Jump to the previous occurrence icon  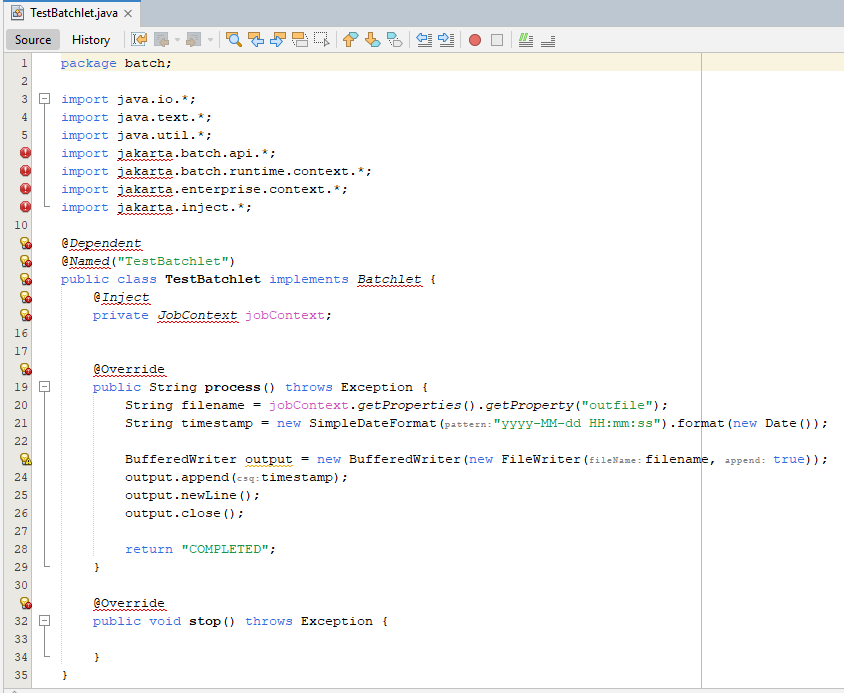256,40
